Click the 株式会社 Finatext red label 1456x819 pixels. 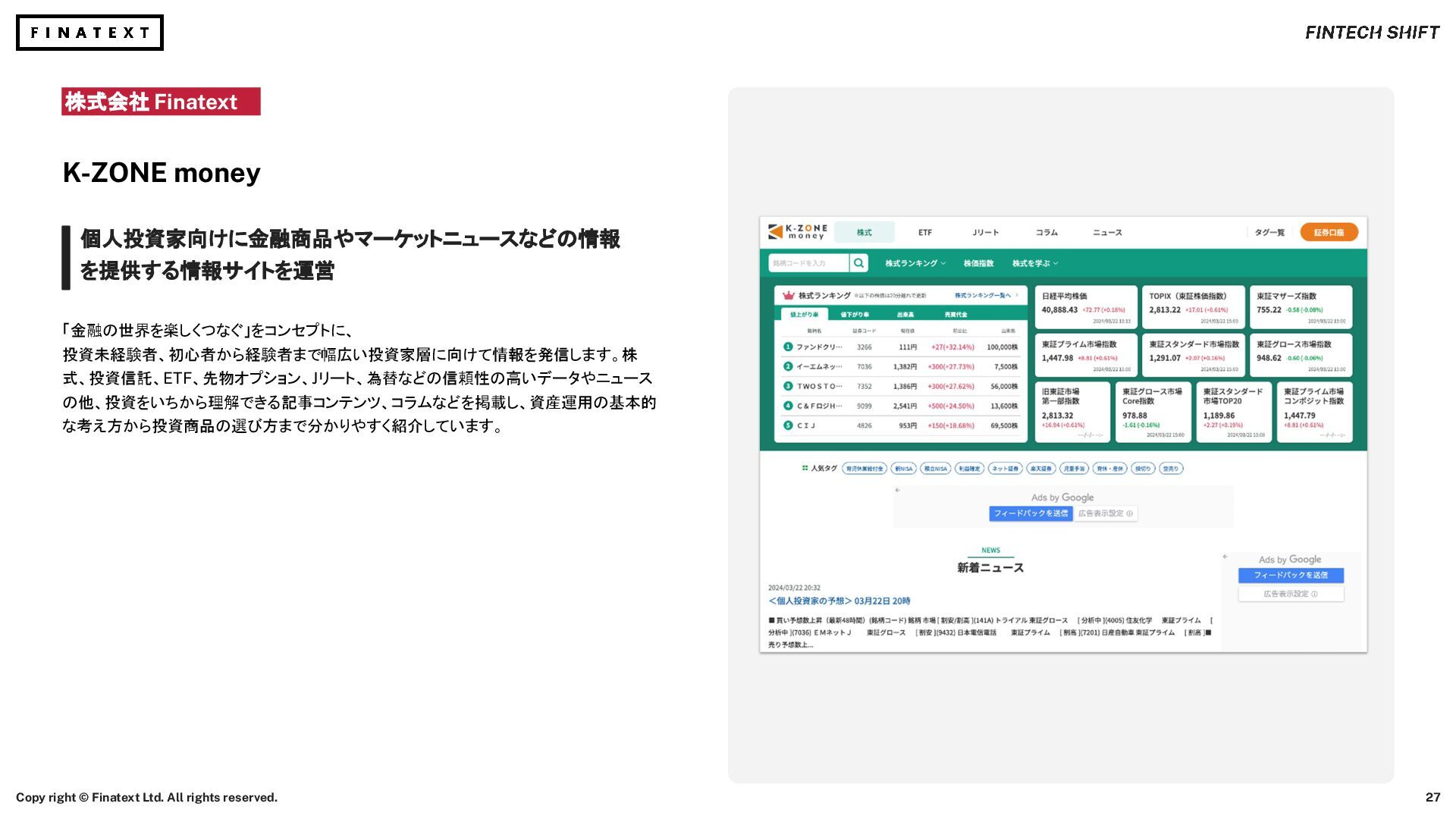(x=161, y=102)
